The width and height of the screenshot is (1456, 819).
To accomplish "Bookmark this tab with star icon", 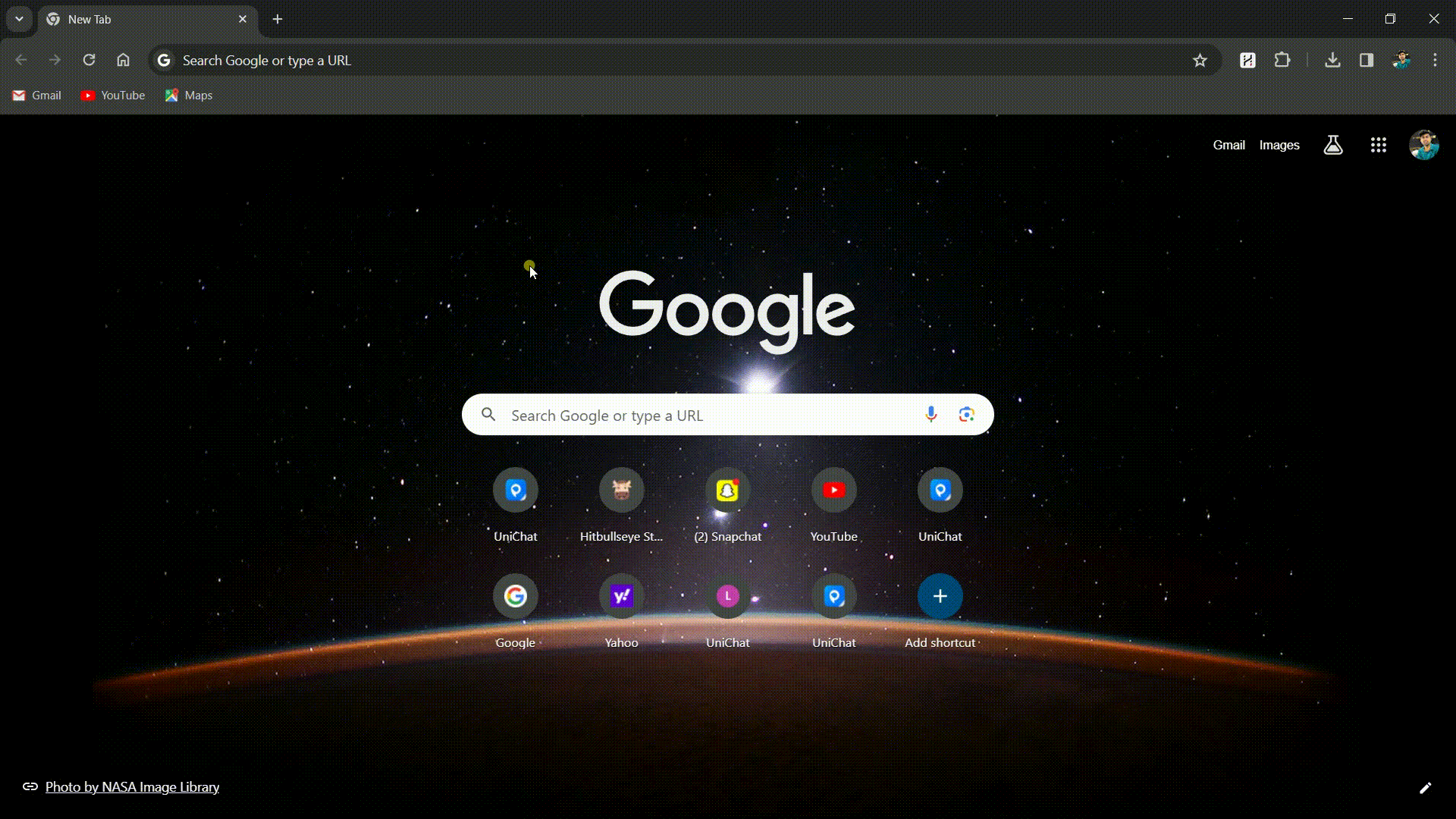I will [1199, 61].
